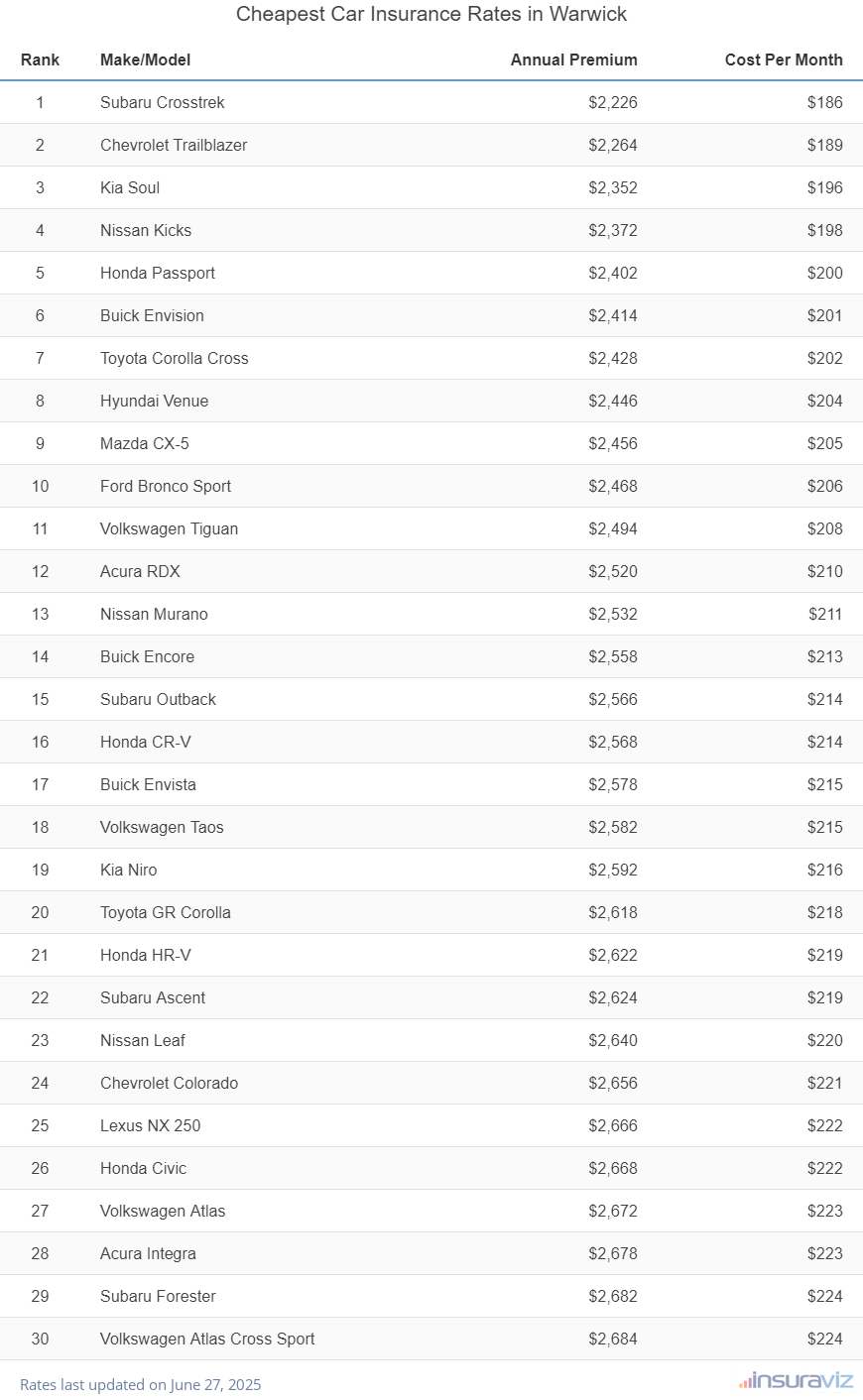This screenshot has height=1400, width=863.
Task: Click Chevrolet Trailblazer model name
Action: point(174,145)
